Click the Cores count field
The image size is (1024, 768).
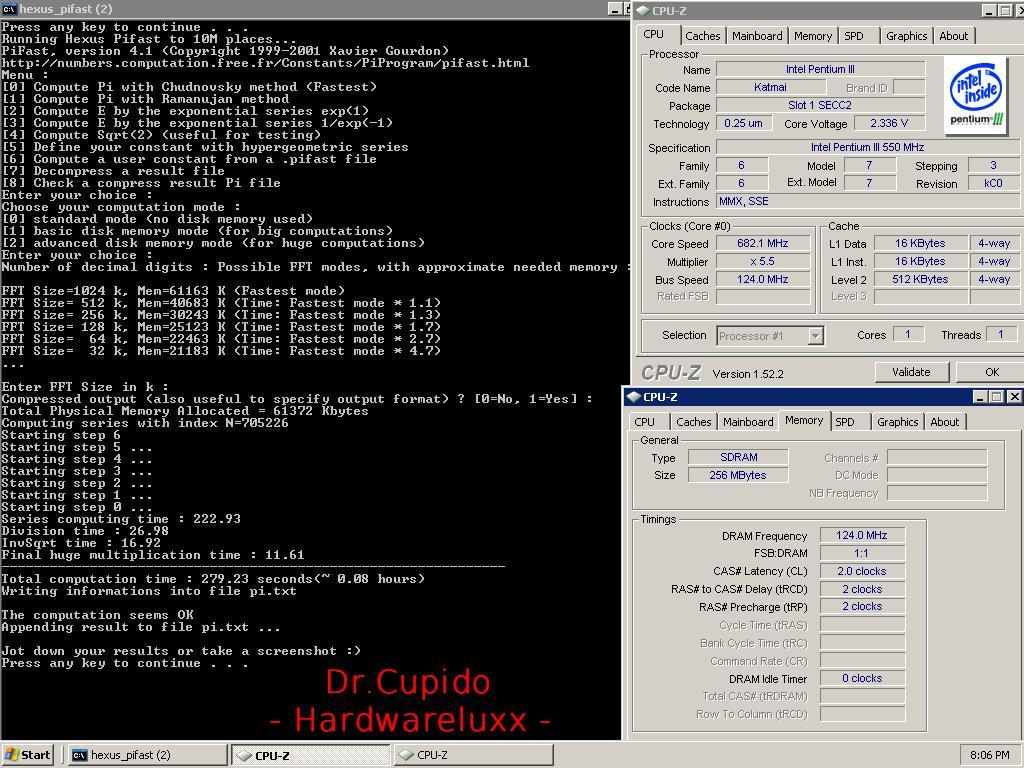[x=908, y=334]
